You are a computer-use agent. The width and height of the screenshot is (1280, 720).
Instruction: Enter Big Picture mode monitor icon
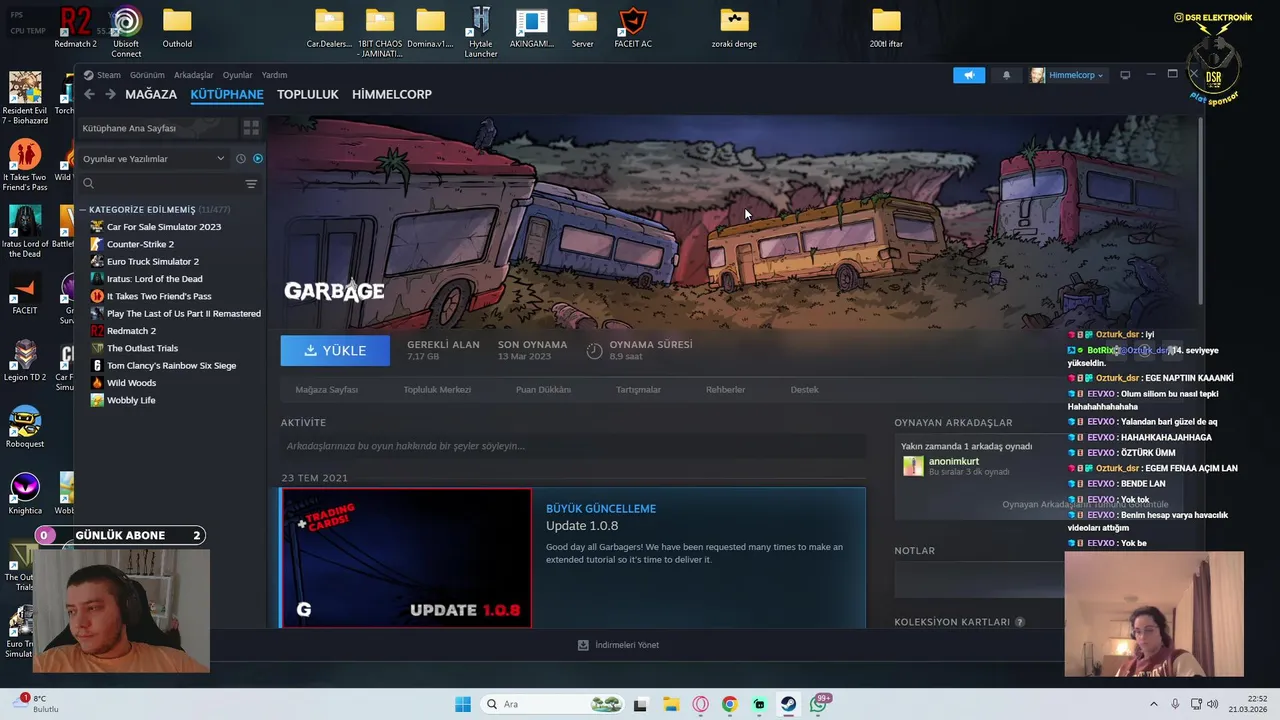[x=1125, y=75]
